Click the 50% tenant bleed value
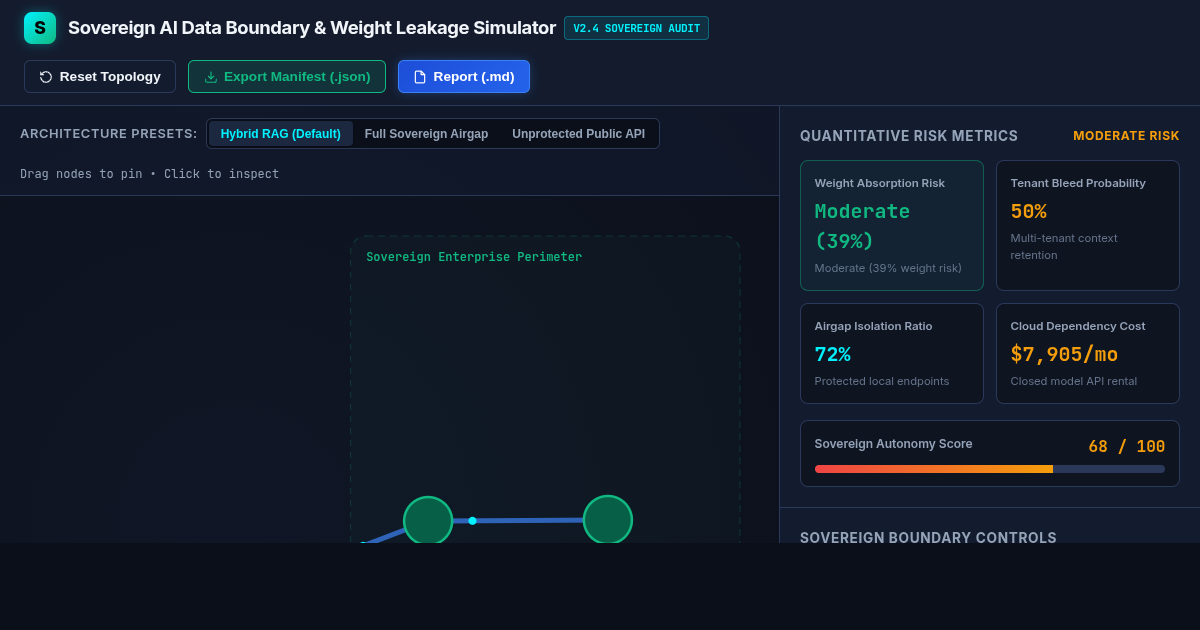The width and height of the screenshot is (1200, 630). (1028, 211)
